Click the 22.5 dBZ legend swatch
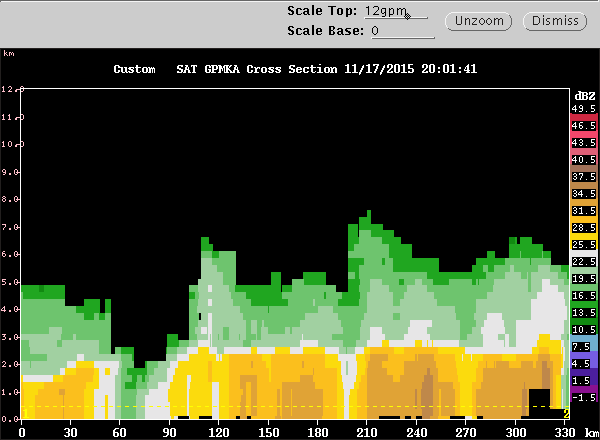The image size is (600, 440). [583, 263]
